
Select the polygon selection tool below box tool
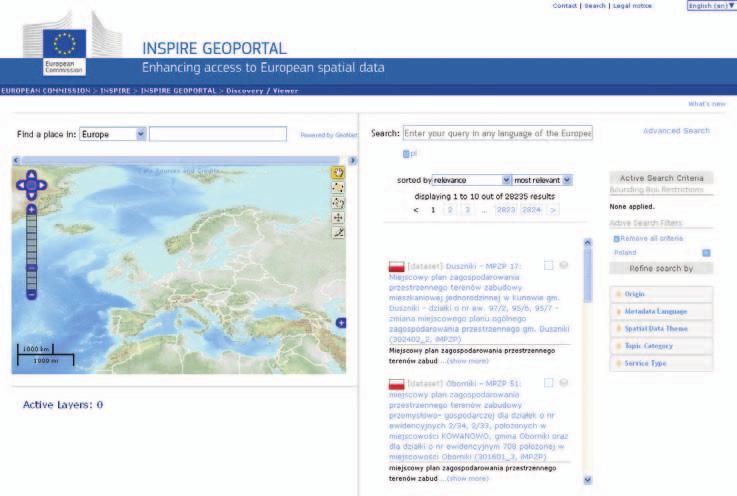338,203
